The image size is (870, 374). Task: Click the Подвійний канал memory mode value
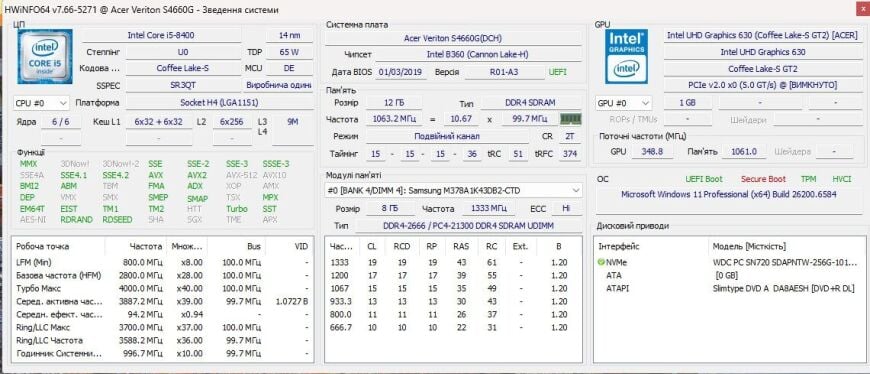click(447, 136)
